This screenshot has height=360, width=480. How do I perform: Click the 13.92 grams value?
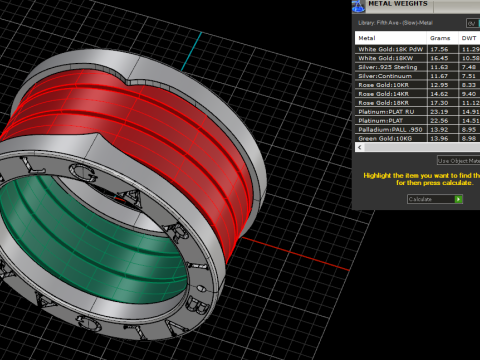click(439, 130)
